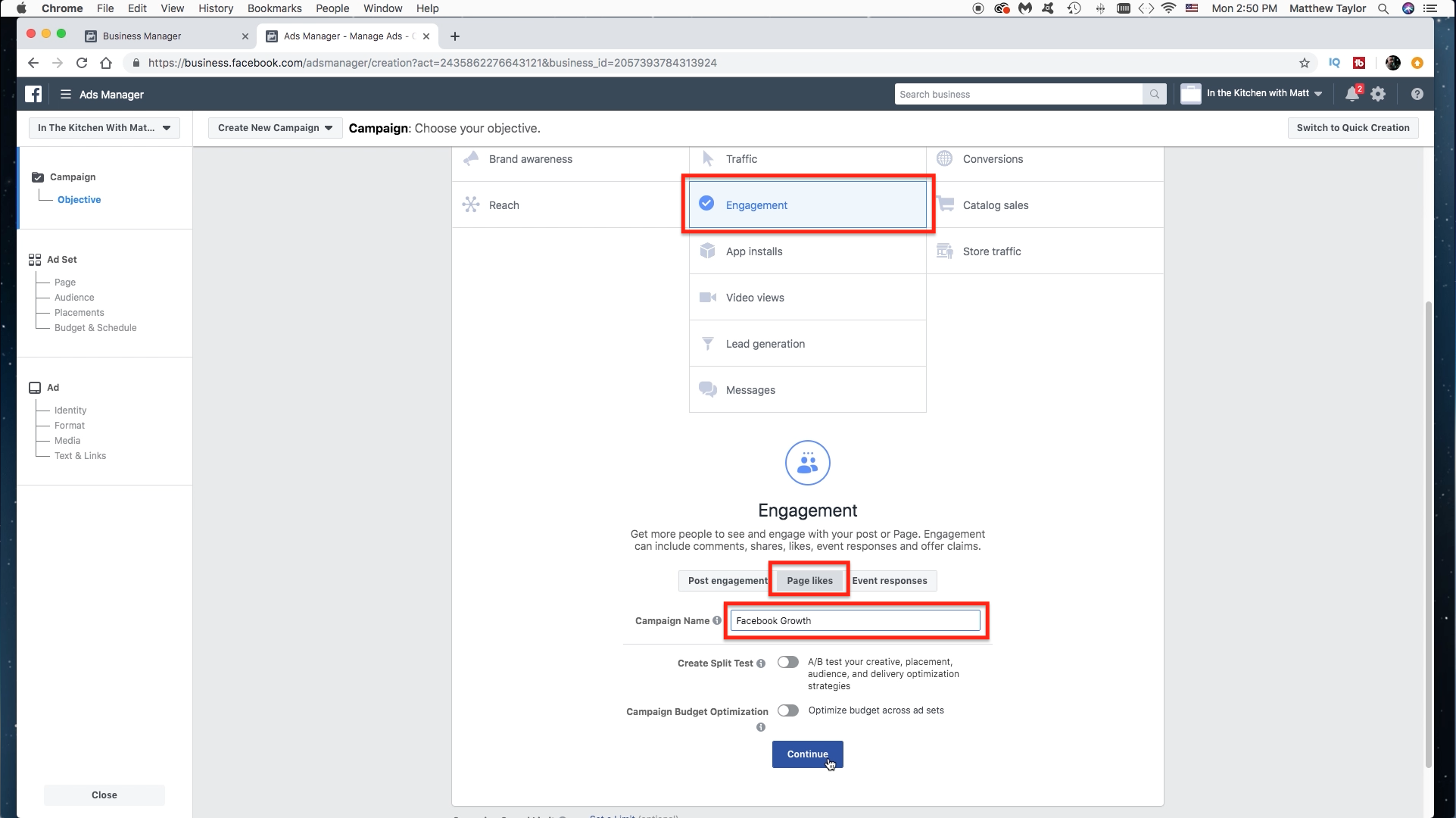The width and height of the screenshot is (1456, 818).
Task: Go to the Chrome home page
Action: point(106,63)
